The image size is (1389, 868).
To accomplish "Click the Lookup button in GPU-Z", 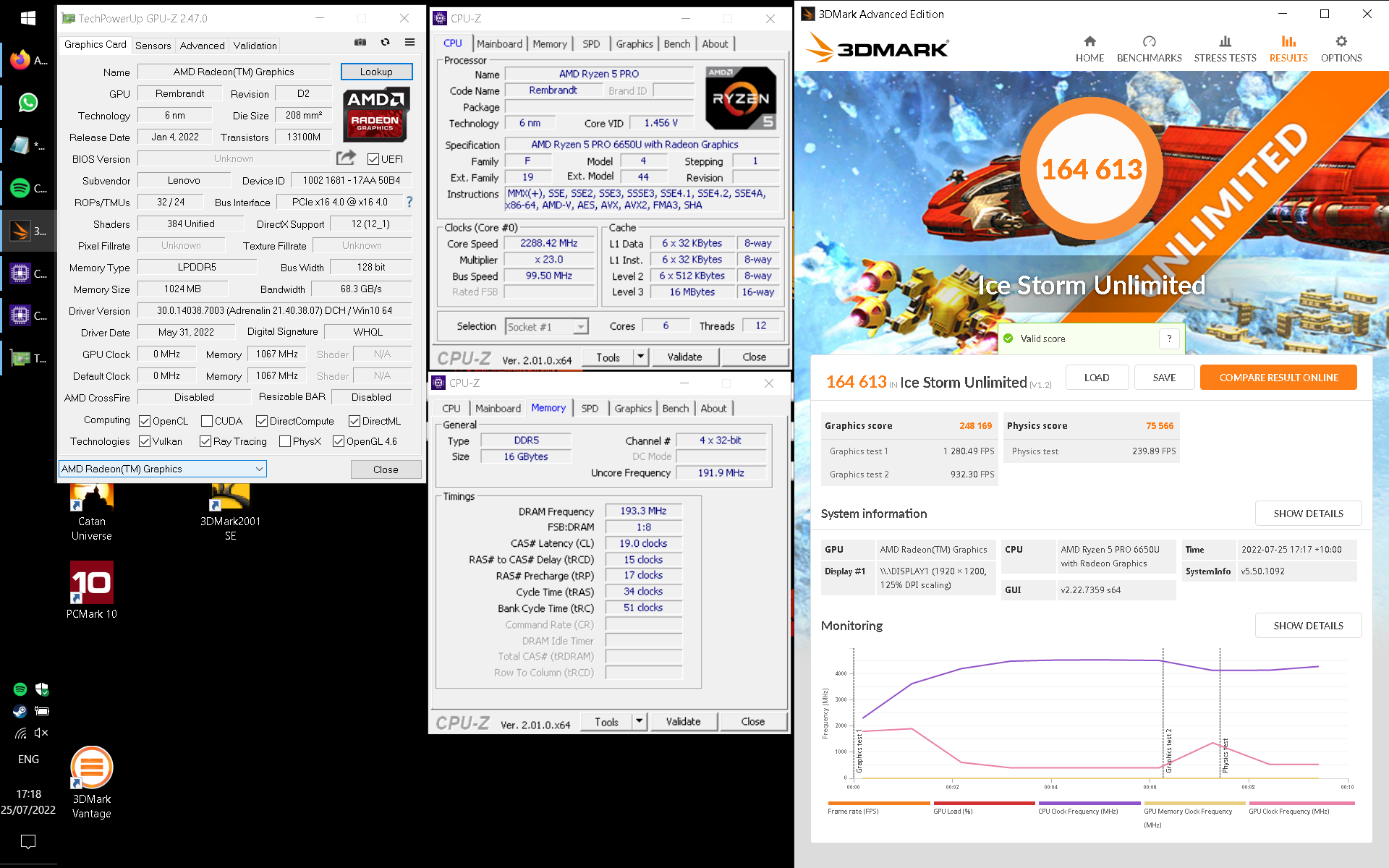I will [376, 72].
